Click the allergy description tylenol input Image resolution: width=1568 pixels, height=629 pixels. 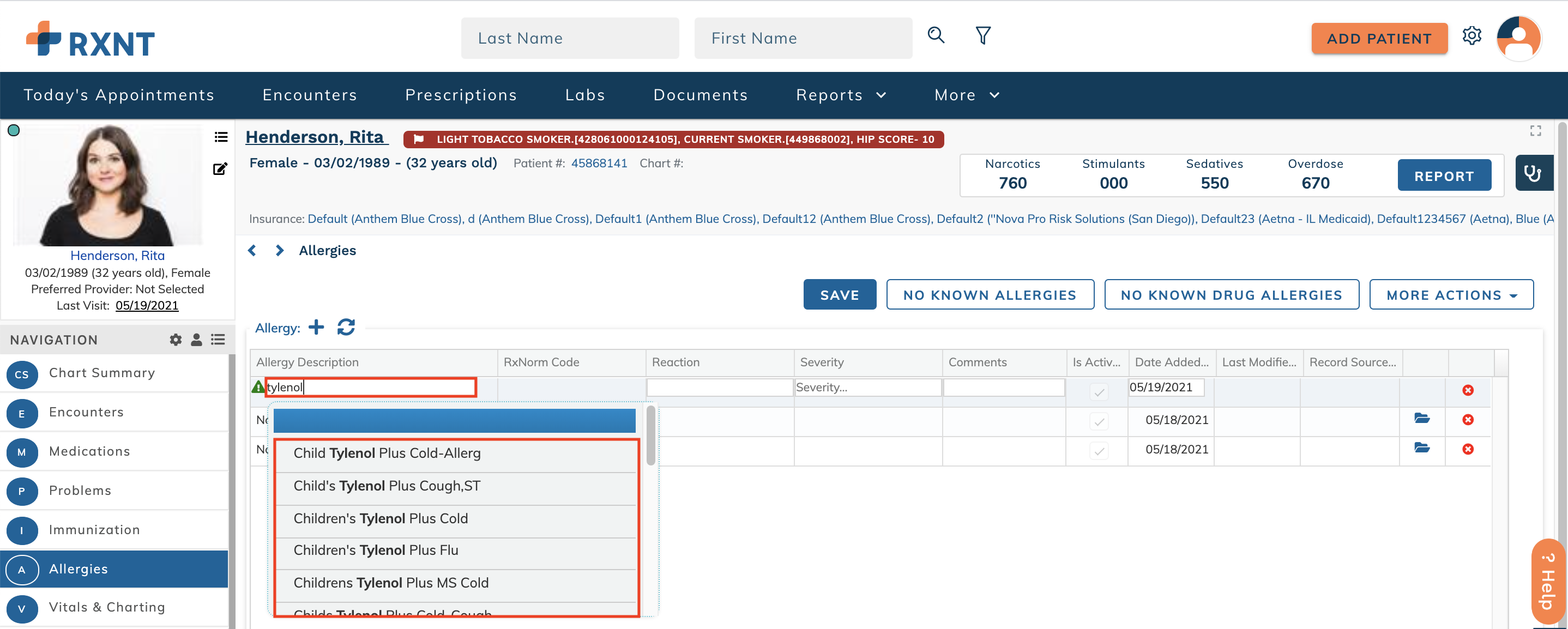tap(371, 388)
